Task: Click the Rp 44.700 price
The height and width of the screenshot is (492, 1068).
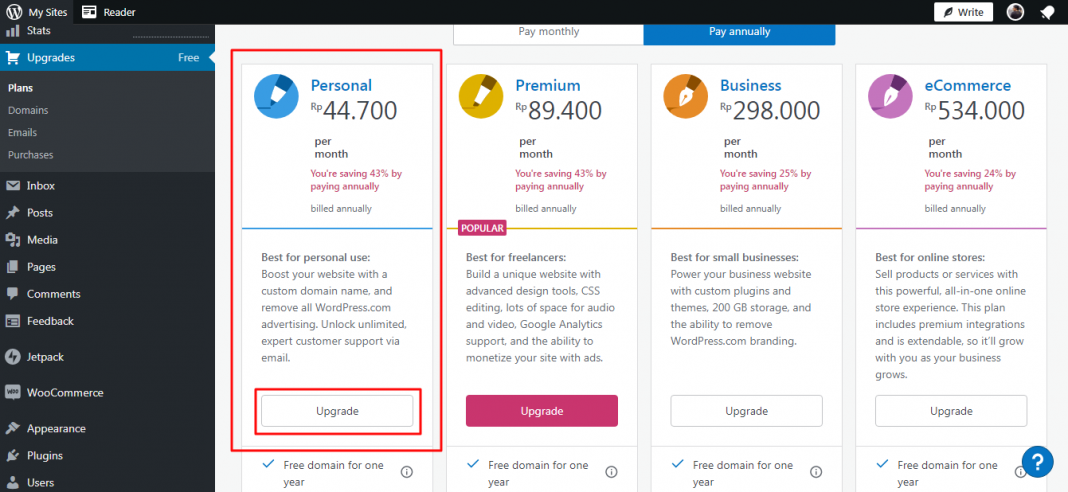Action: pos(354,110)
